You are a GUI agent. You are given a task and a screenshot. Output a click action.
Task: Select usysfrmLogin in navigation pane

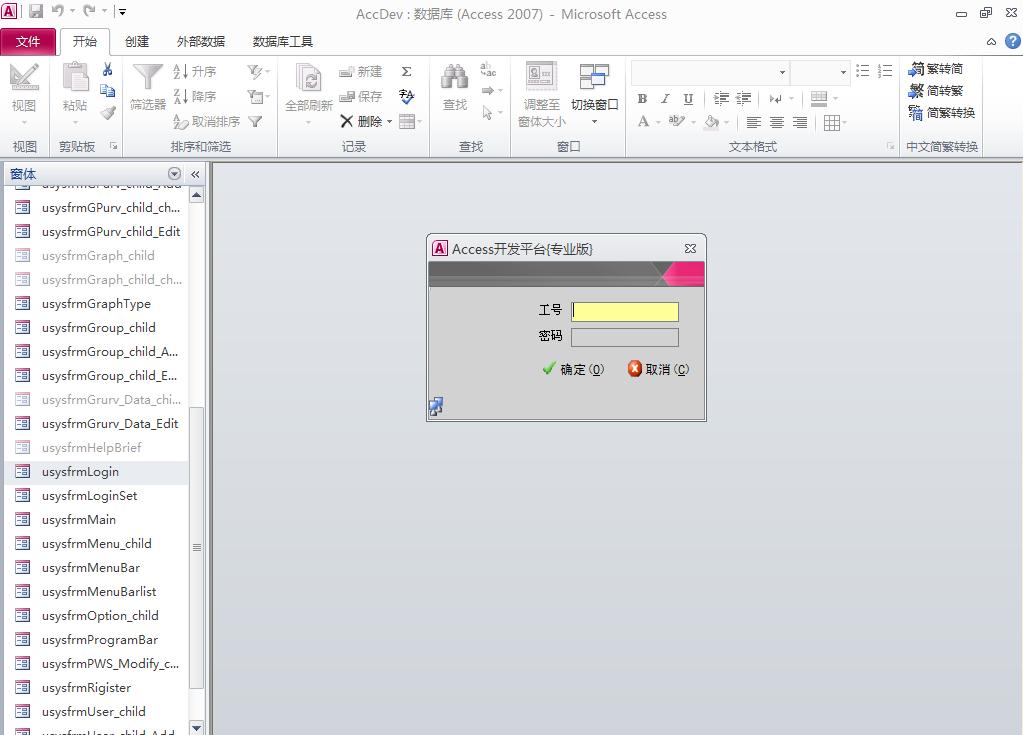pyautogui.click(x=96, y=472)
